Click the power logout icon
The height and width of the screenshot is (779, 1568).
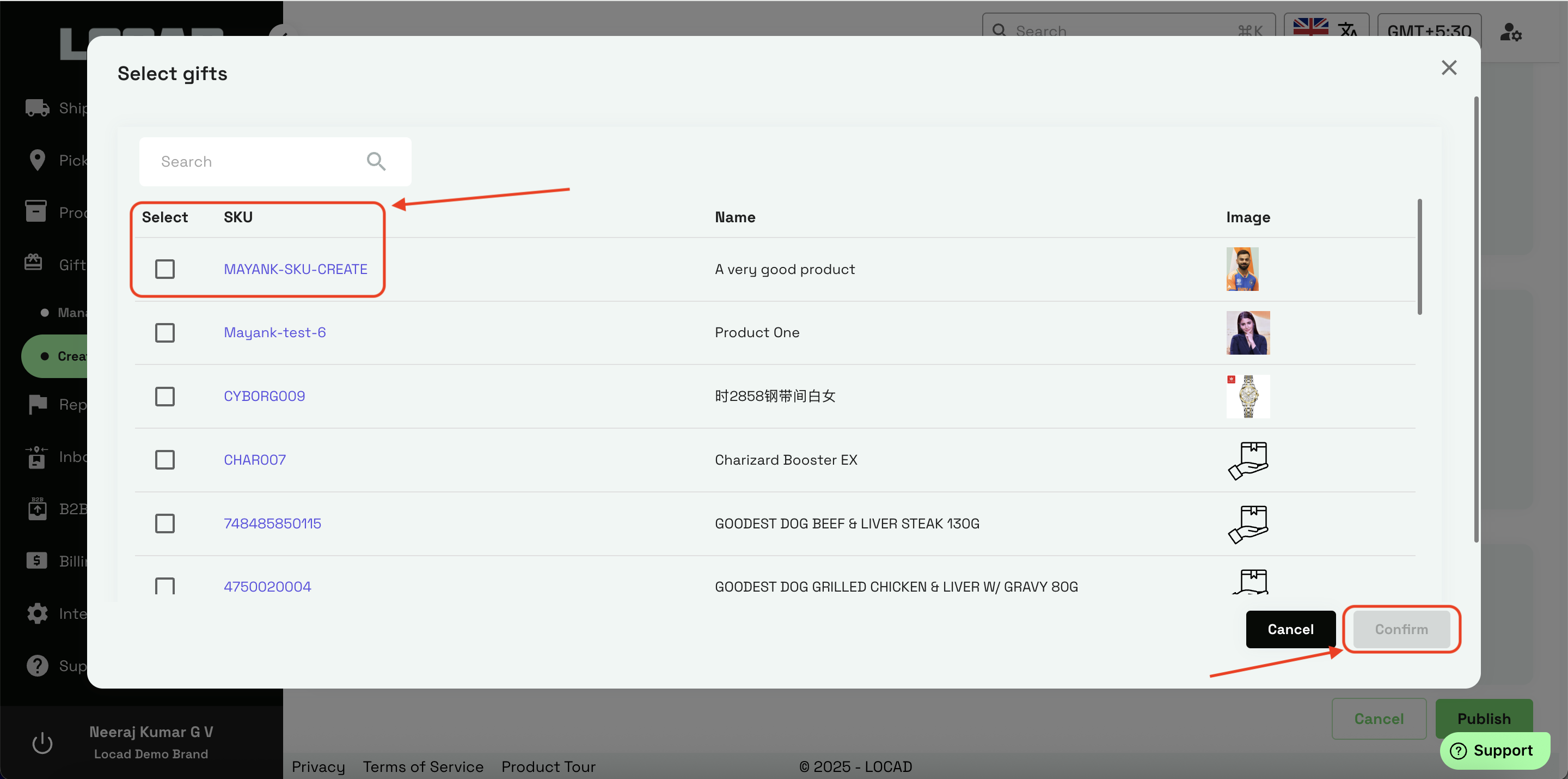pyautogui.click(x=42, y=743)
